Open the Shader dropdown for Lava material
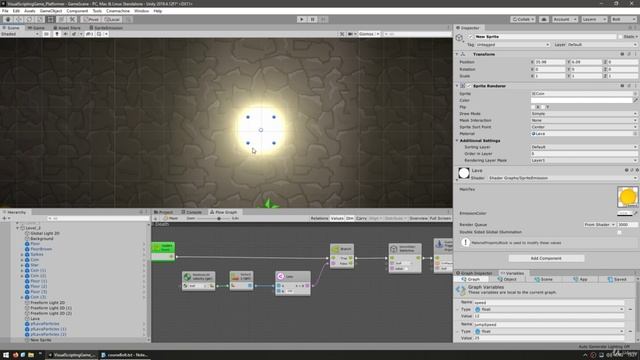640x360 pixels. 562,178
